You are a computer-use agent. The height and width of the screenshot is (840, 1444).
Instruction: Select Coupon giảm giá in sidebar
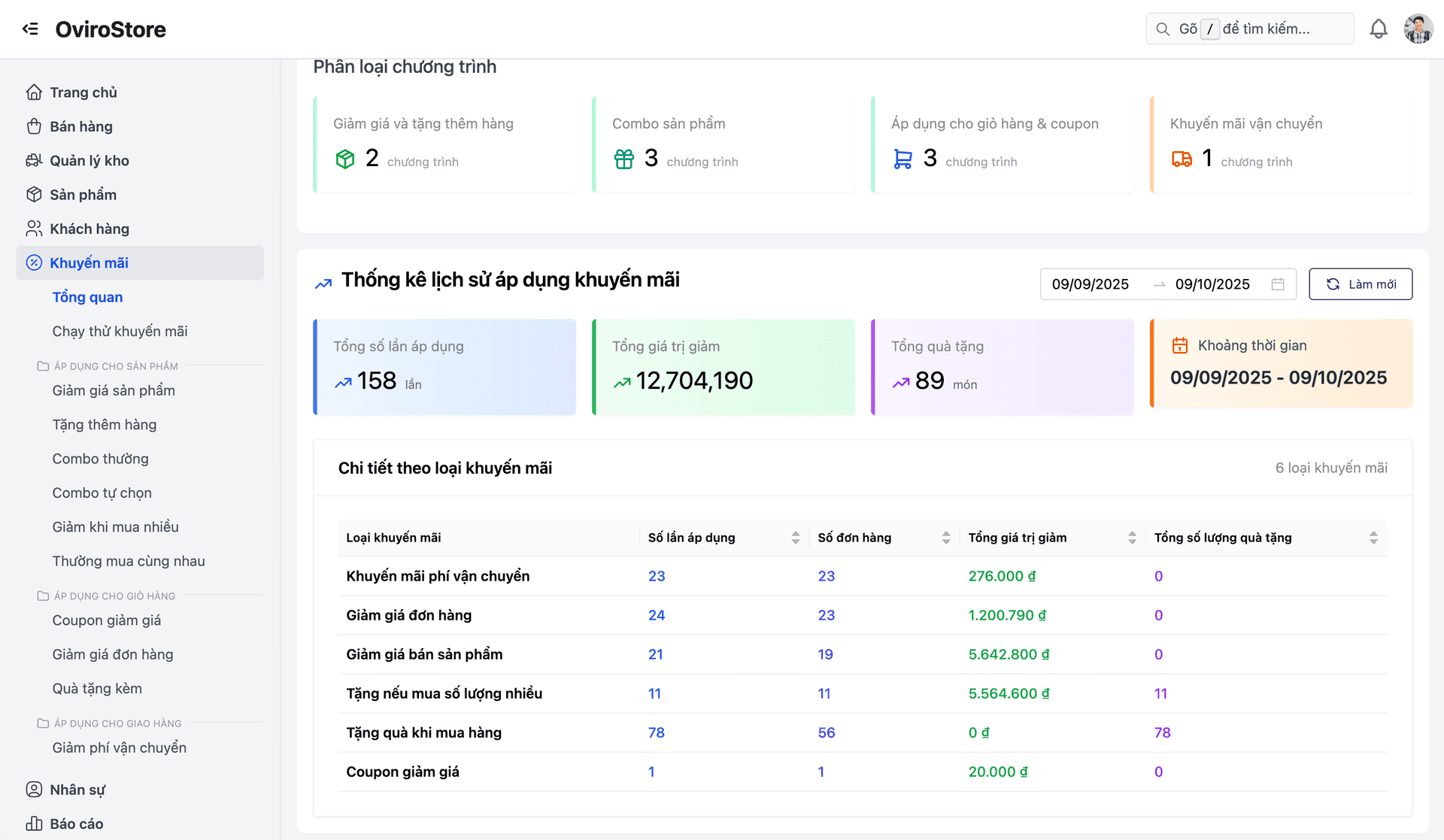tap(107, 620)
